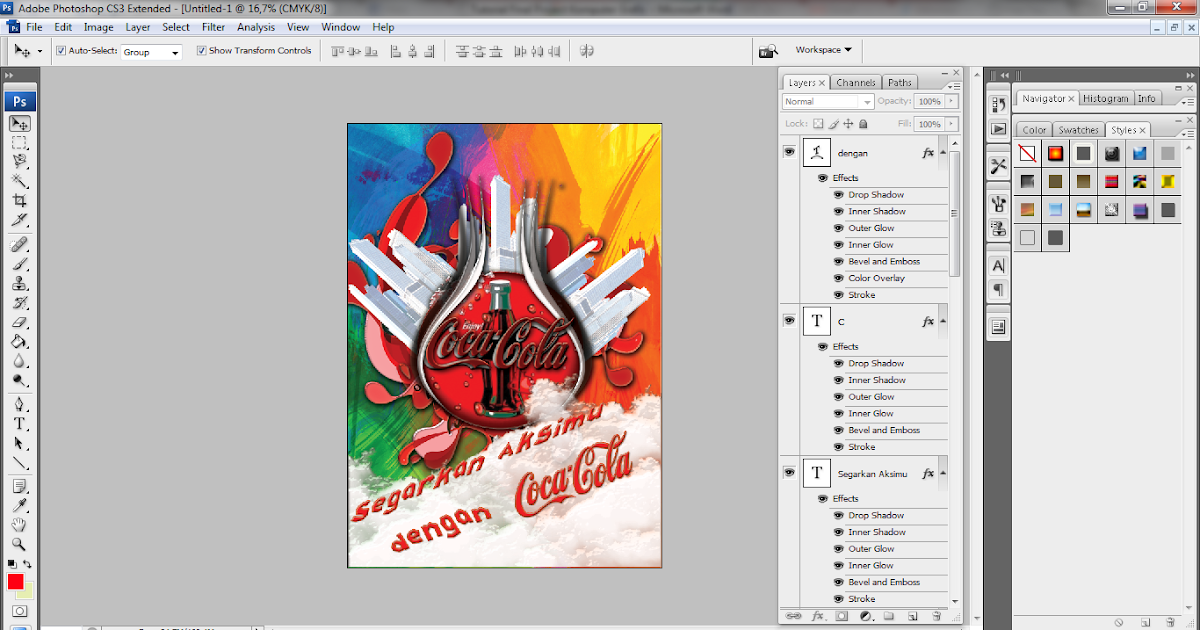The image size is (1200, 630).
Task: Hide the 'C' text layer
Action: pos(789,320)
